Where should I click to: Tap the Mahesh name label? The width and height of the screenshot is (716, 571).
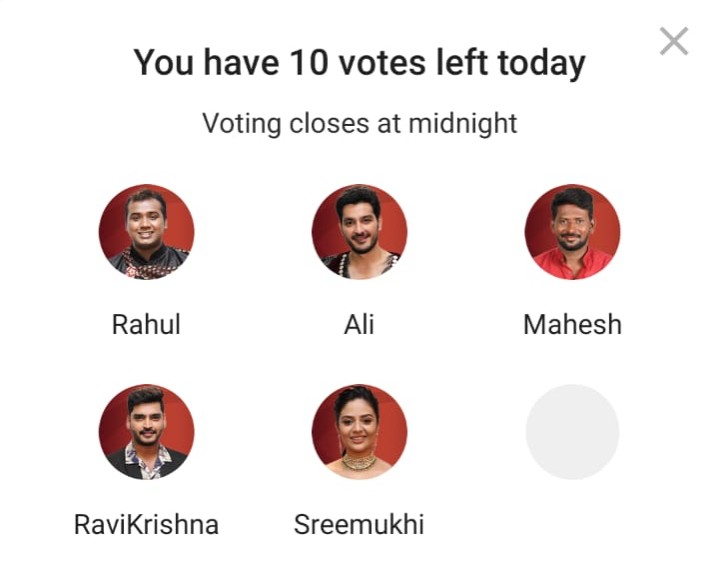point(573,324)
